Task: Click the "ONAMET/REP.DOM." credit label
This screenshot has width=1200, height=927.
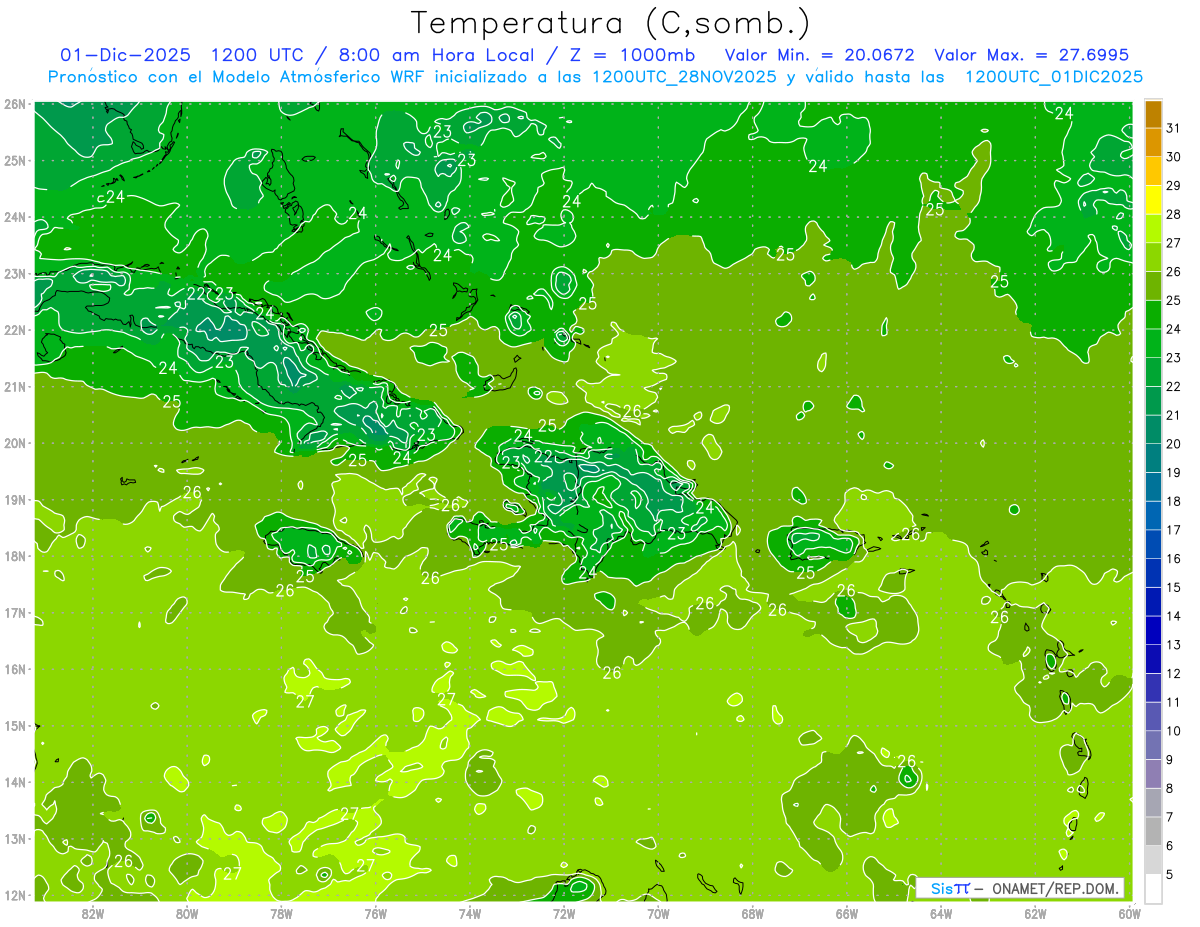Action: click(x=1056, y=888)
